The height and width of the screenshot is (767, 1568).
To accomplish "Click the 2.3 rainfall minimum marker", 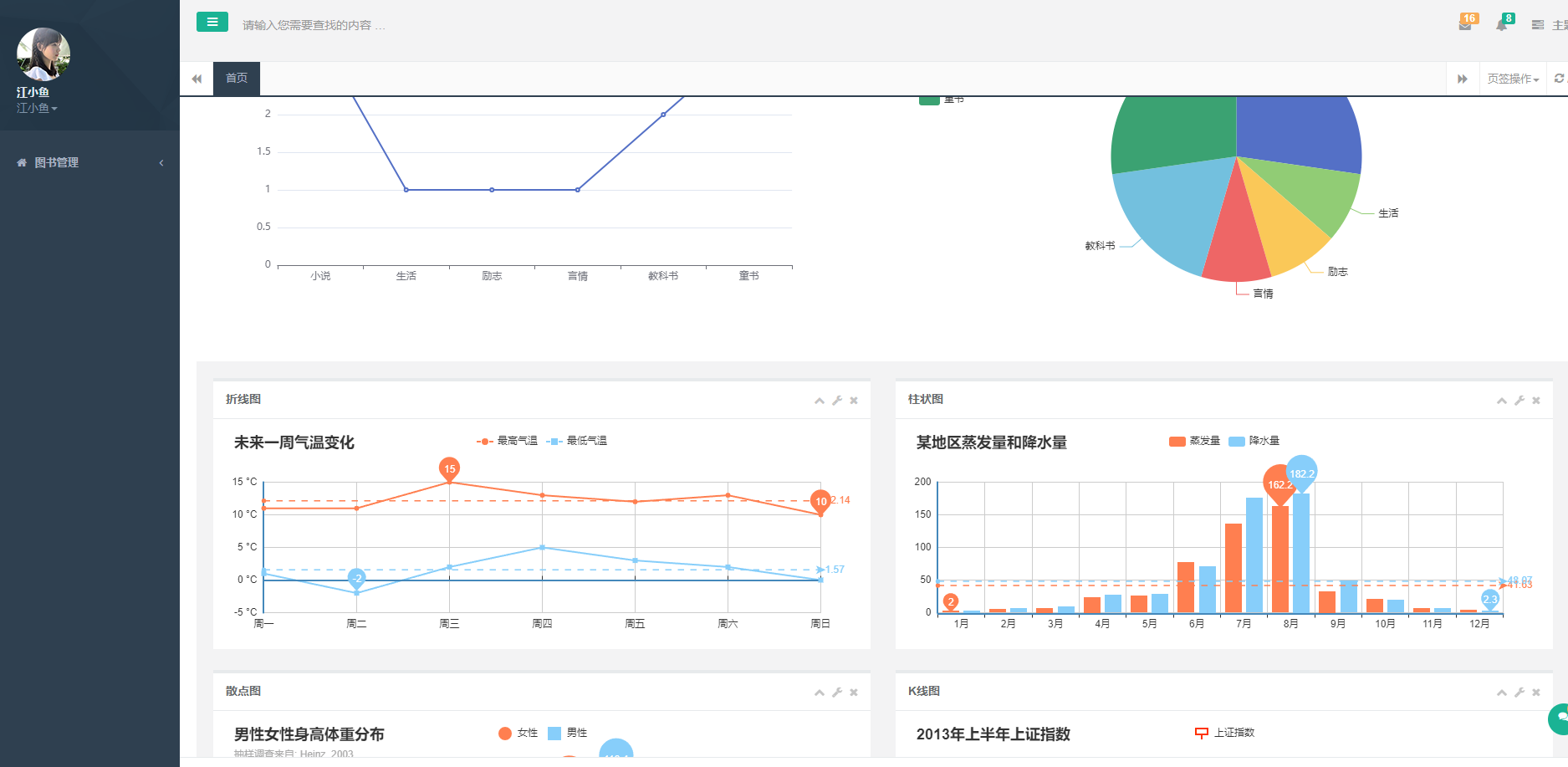I will [x=1490, y=599].
